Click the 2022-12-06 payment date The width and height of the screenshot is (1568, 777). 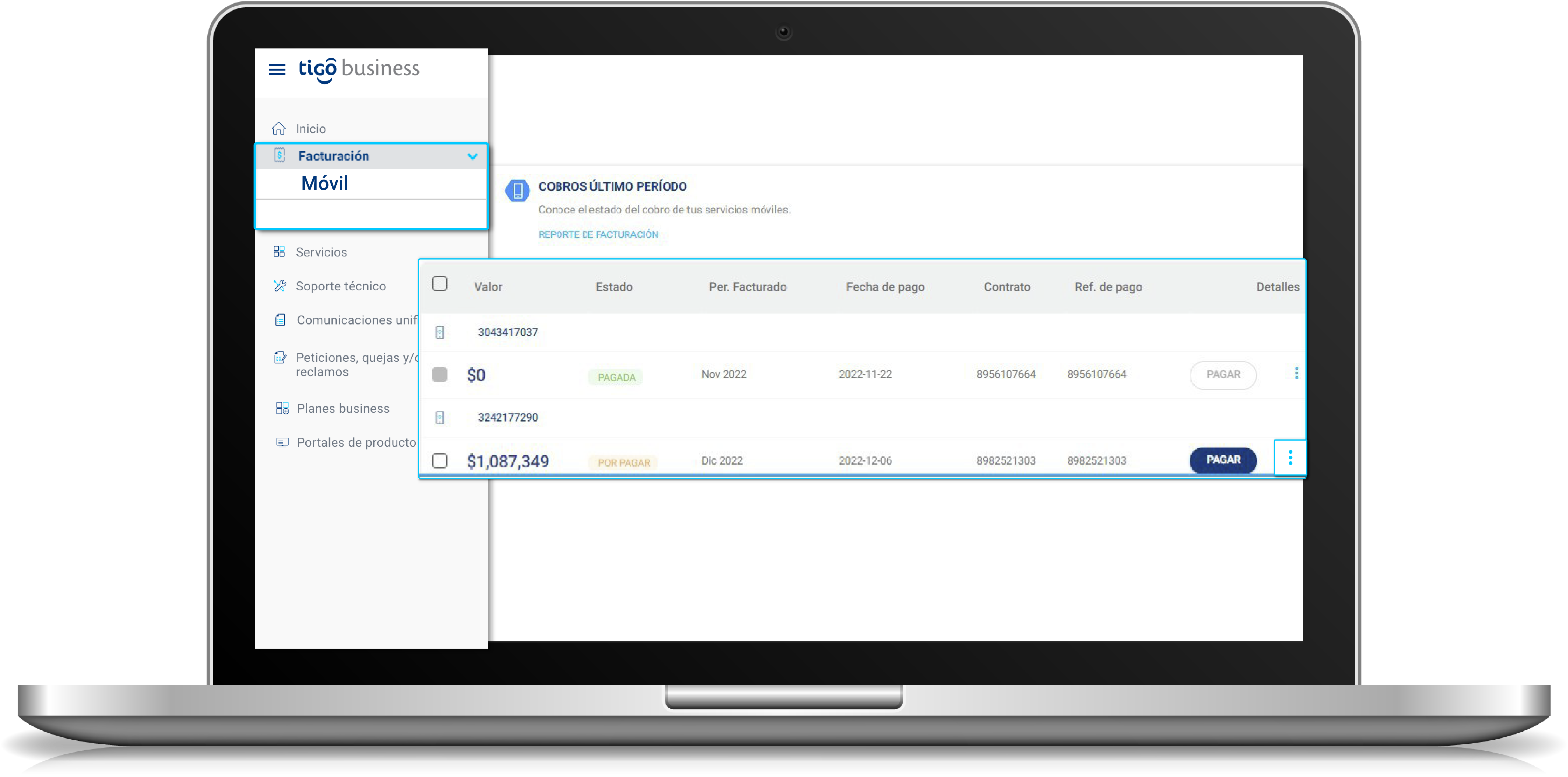click(864, 461)
